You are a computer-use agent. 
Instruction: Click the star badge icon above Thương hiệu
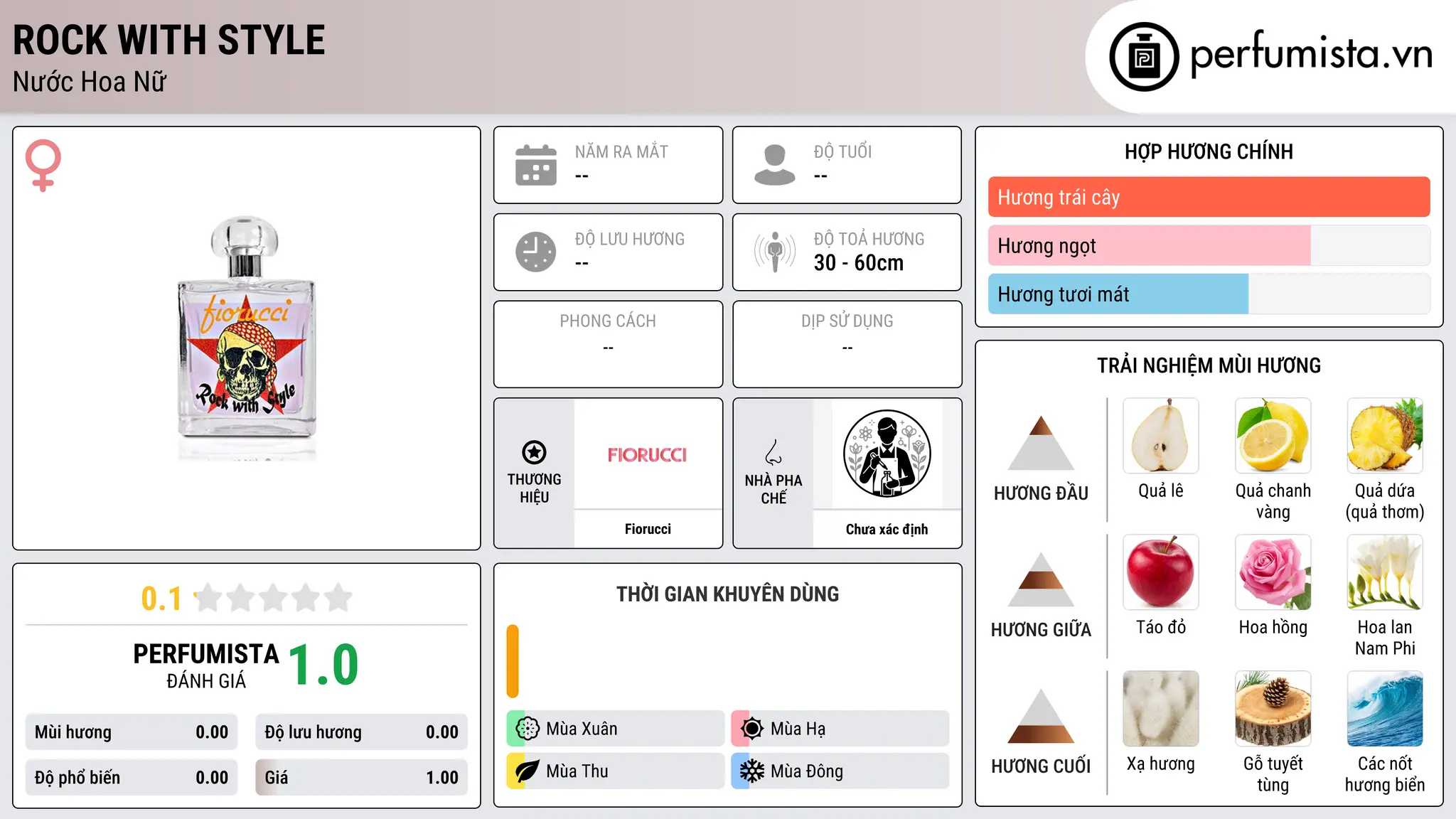pos(534,452)
